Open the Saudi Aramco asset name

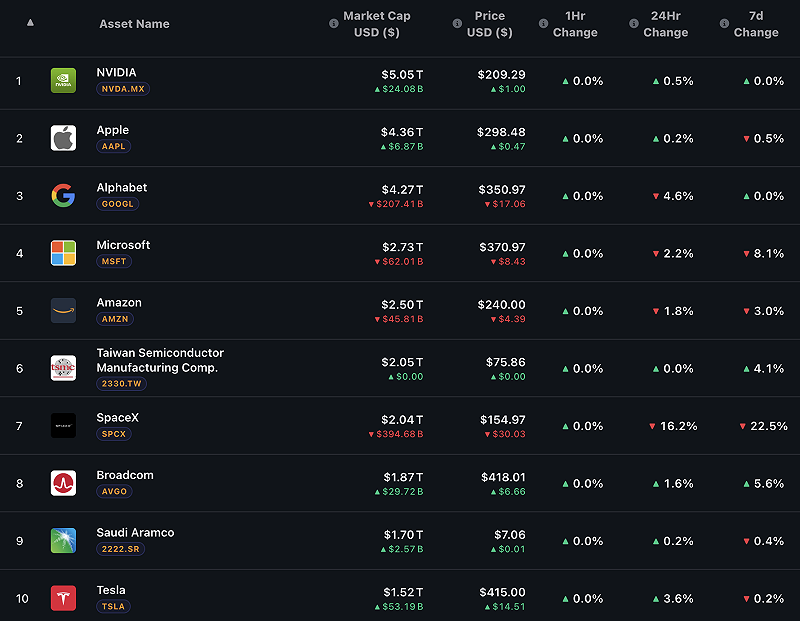[x=135, y=533]
